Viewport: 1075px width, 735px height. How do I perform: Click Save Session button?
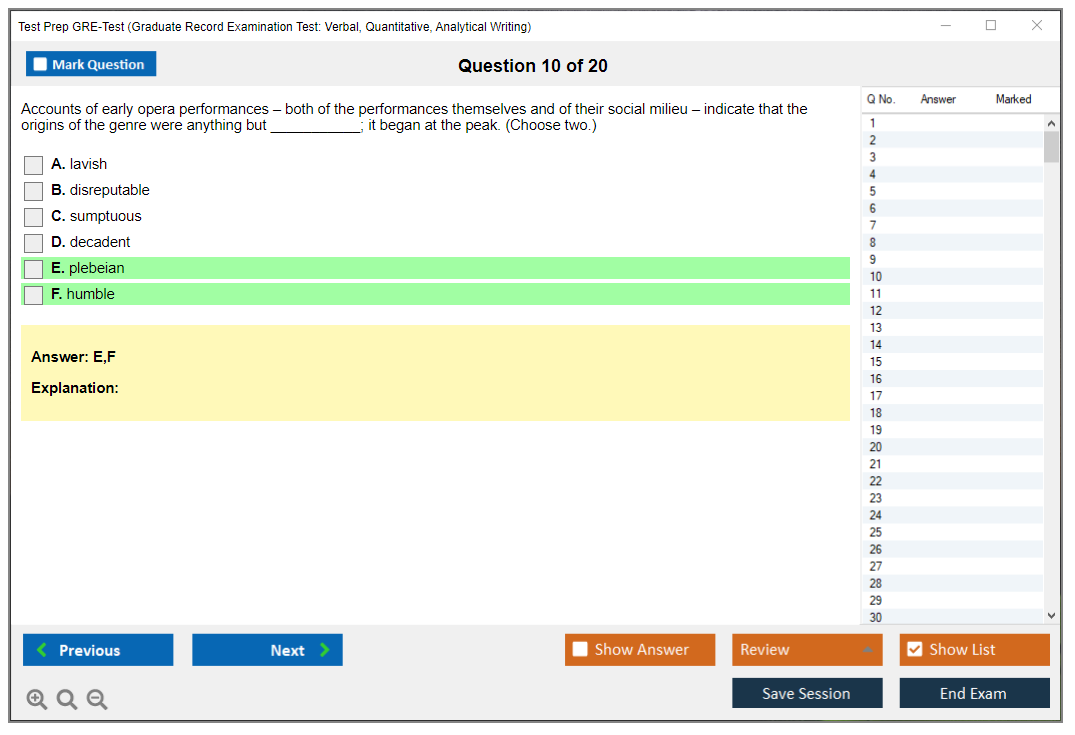[806, 693]
